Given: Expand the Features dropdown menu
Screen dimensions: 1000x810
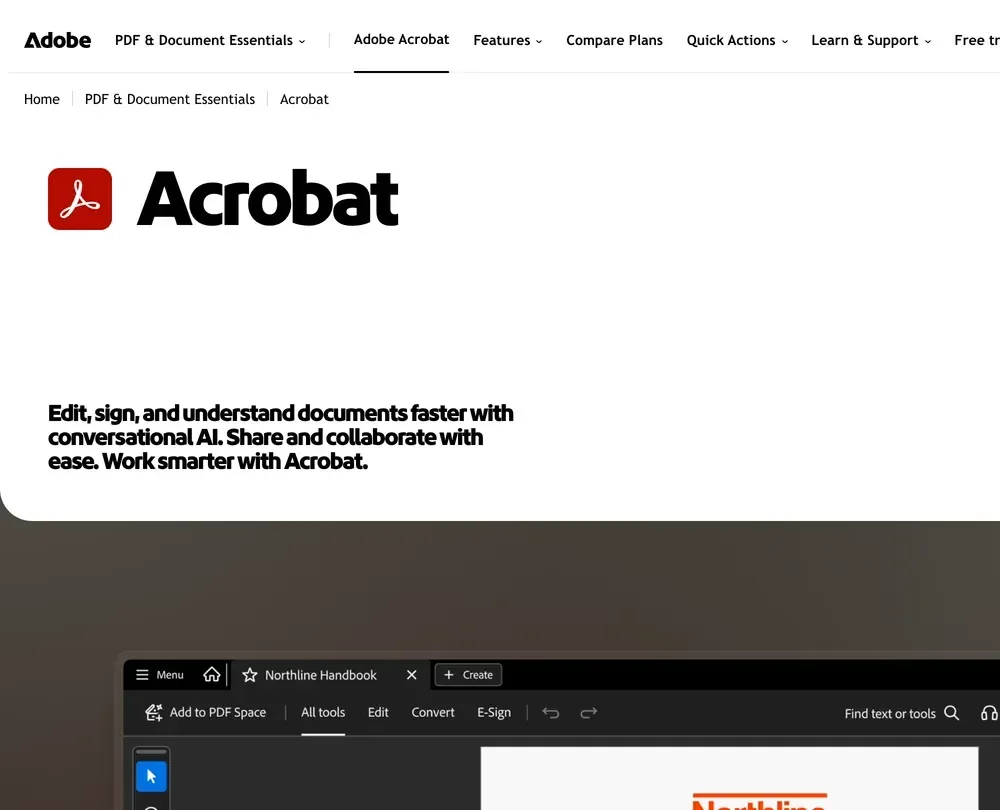Looking at the screenshot, I should point(508,40).
